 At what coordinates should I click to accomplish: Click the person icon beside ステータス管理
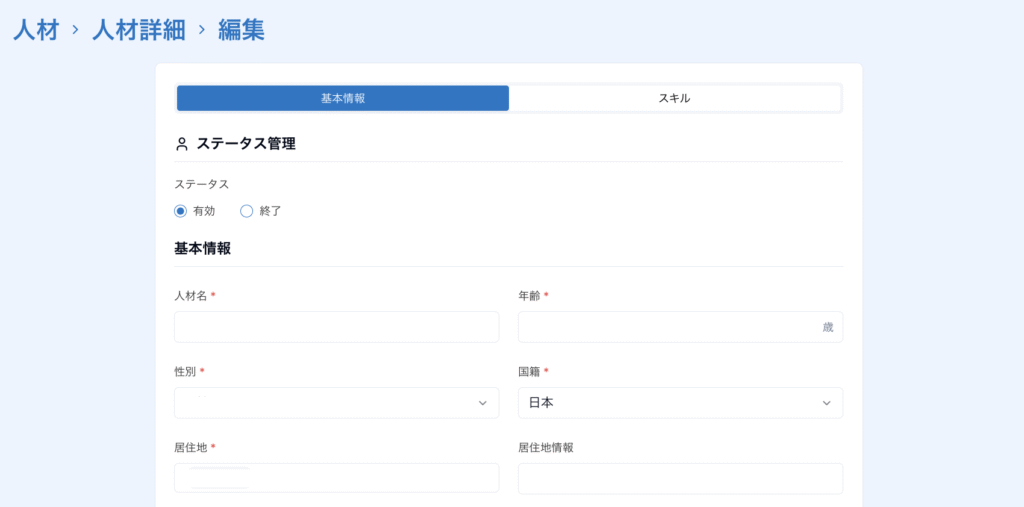(182, 144)
